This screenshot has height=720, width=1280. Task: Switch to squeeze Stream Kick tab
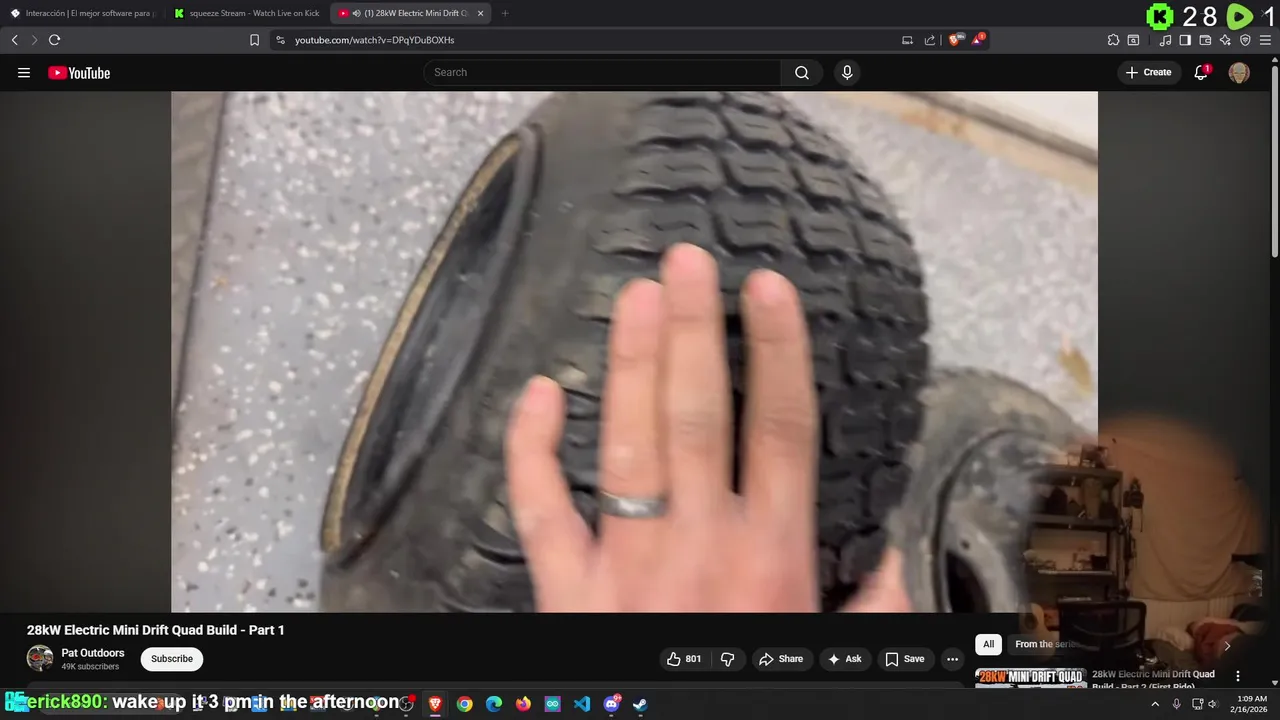[246, 13]
